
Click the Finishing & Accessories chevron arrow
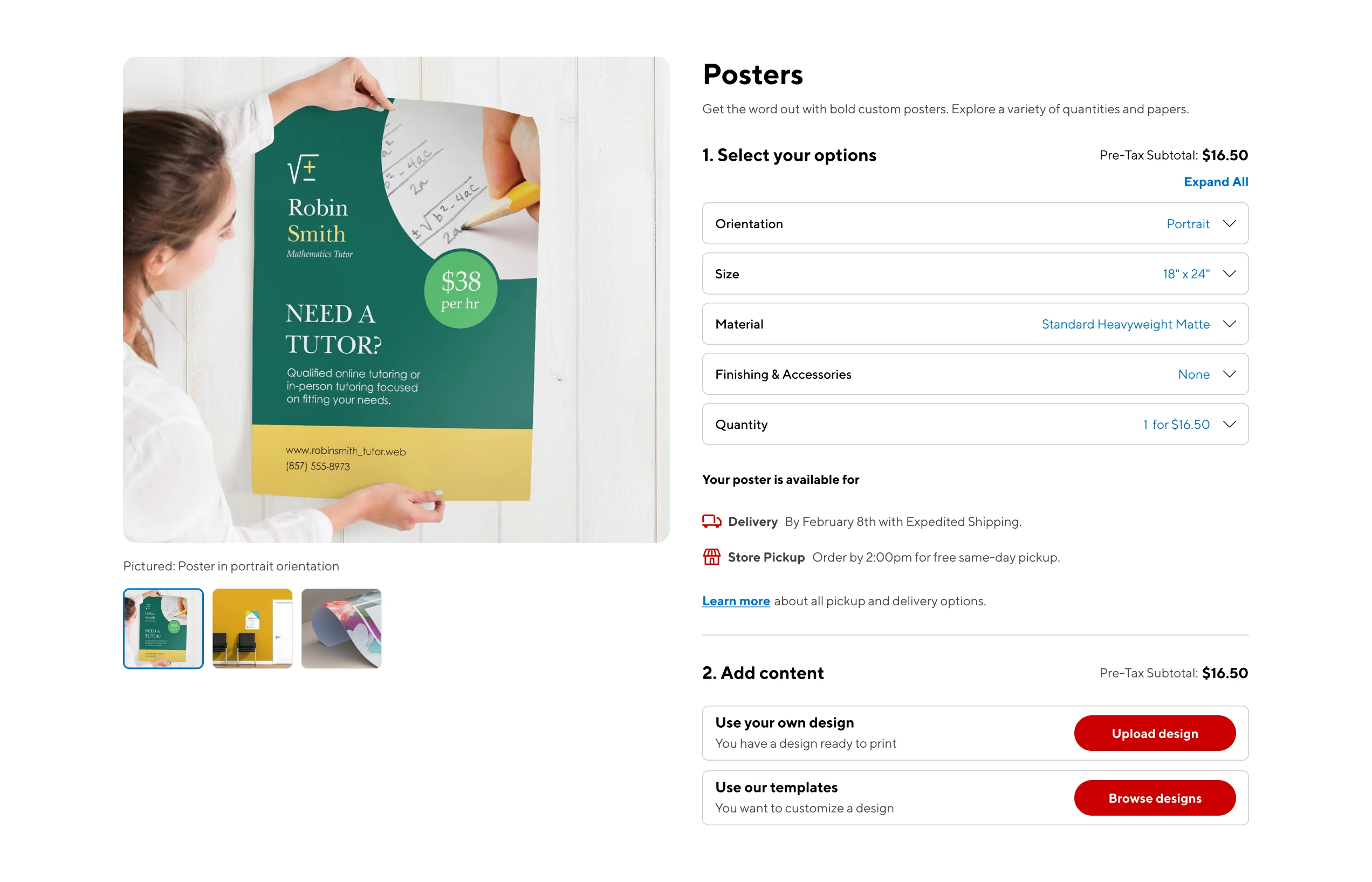pos(1229,374)
